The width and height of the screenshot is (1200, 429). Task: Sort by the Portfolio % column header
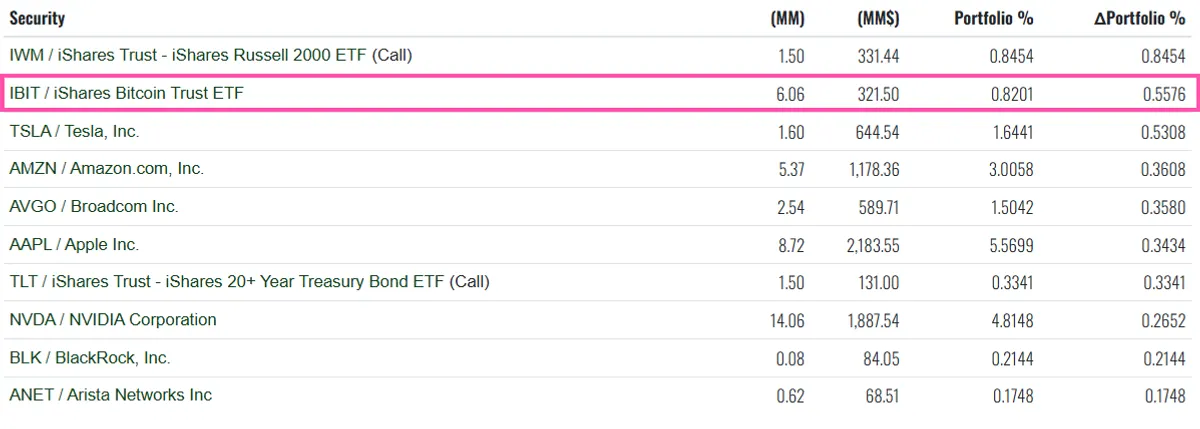993,18
